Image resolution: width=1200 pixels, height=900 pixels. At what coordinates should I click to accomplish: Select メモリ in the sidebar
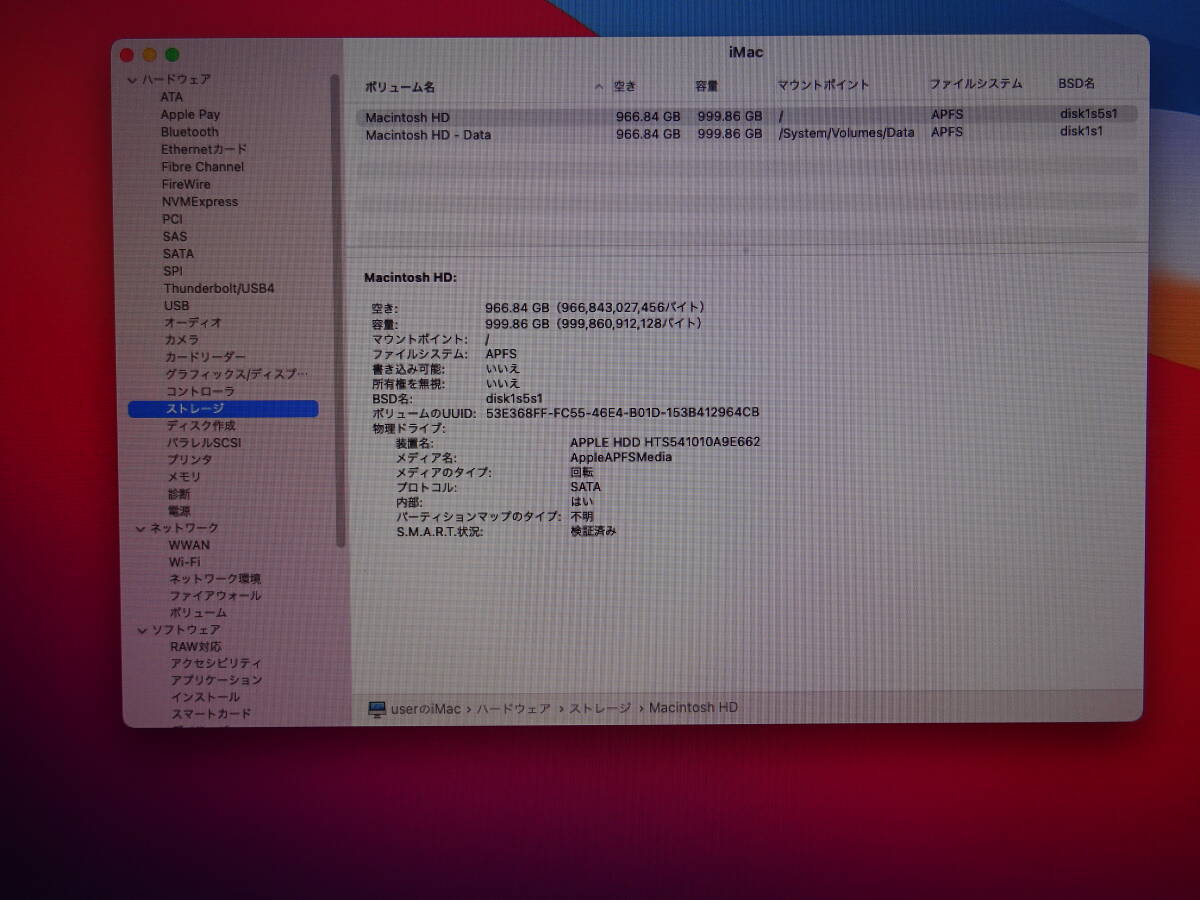(x=184, y=476)
